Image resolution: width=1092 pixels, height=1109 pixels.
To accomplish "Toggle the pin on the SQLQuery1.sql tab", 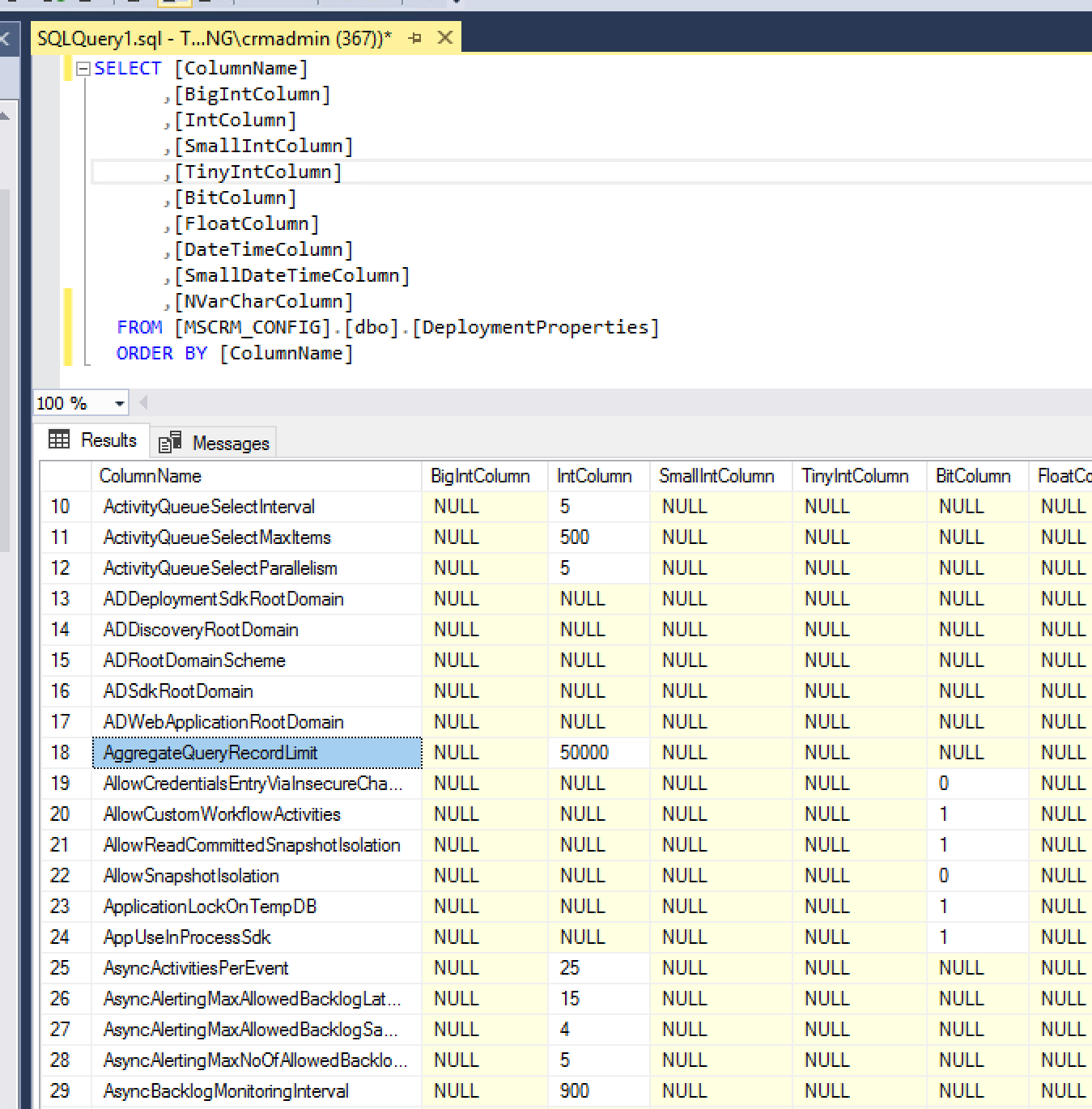I will [x=416, y=37].
